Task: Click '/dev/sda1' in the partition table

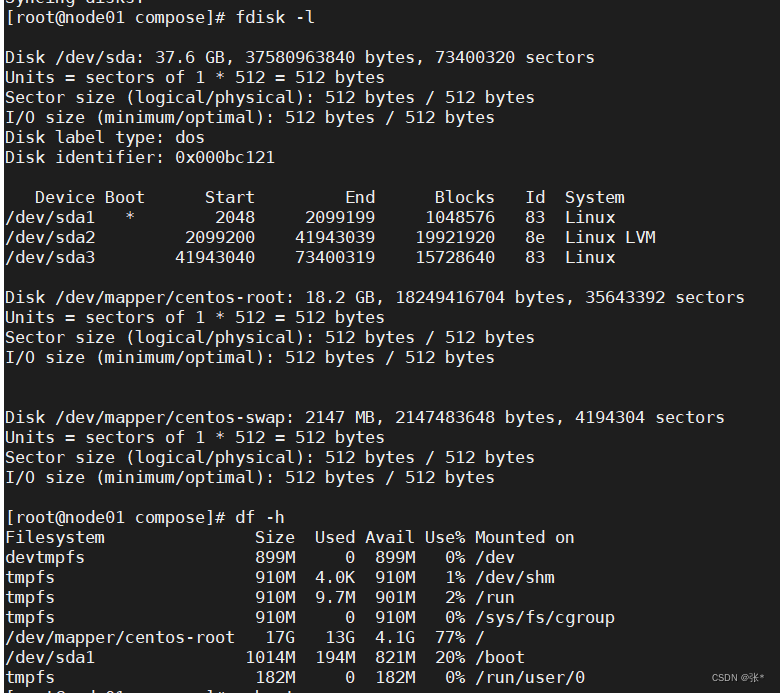Action: click(x=50, y=217)
